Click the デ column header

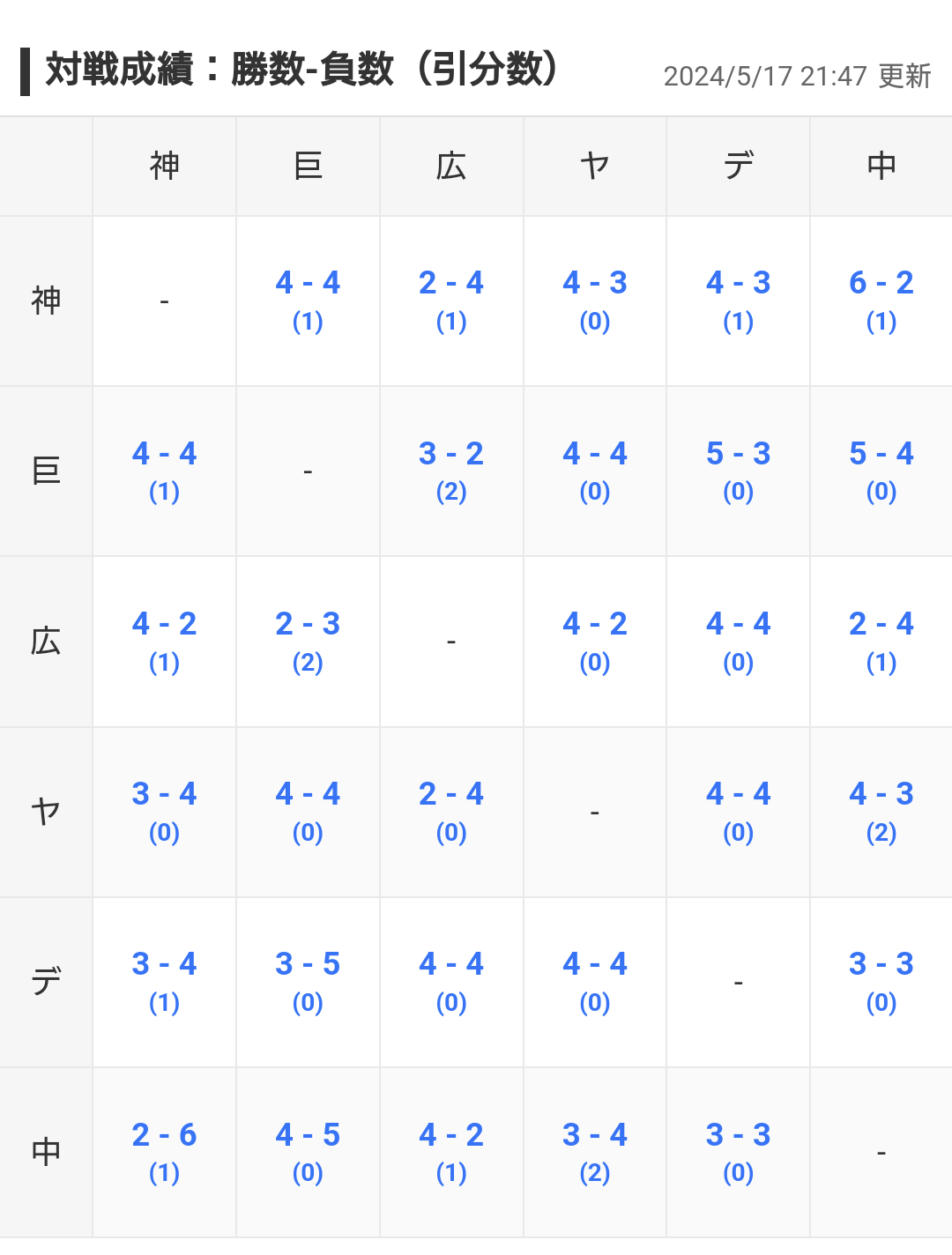click(x=738, y=166)
